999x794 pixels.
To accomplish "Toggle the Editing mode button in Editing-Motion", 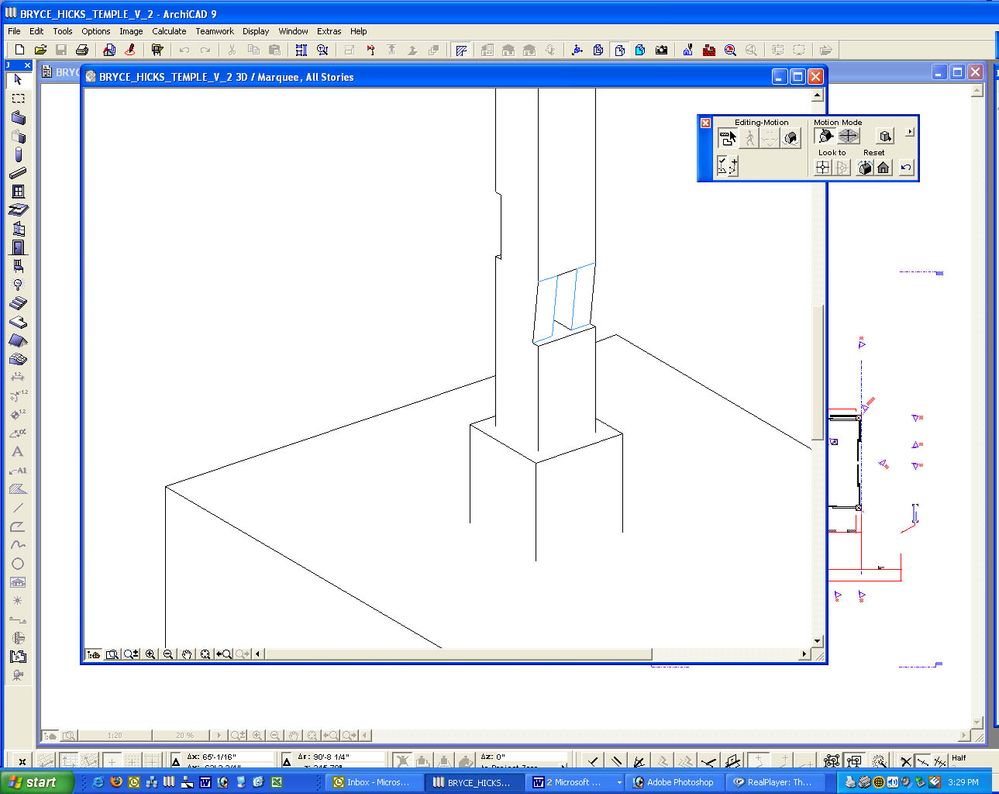I will click(x=728, y=138).
